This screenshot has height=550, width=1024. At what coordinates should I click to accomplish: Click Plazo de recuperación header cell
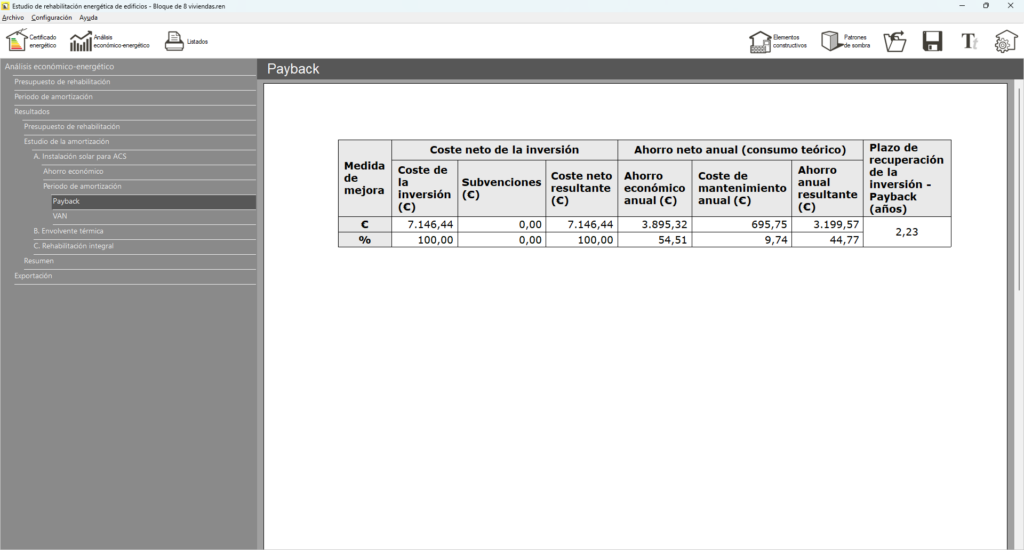pyautogui.click(x=906, y=178)
